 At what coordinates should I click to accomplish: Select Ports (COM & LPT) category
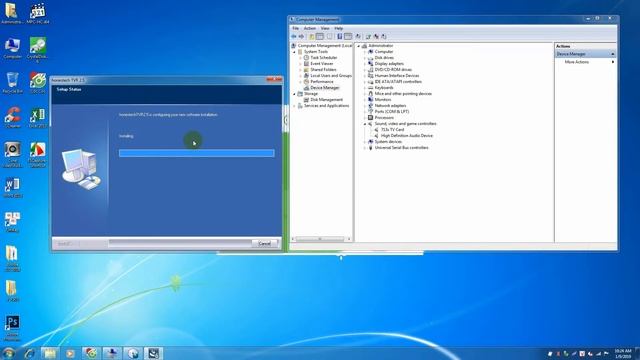tap(391, 111)
